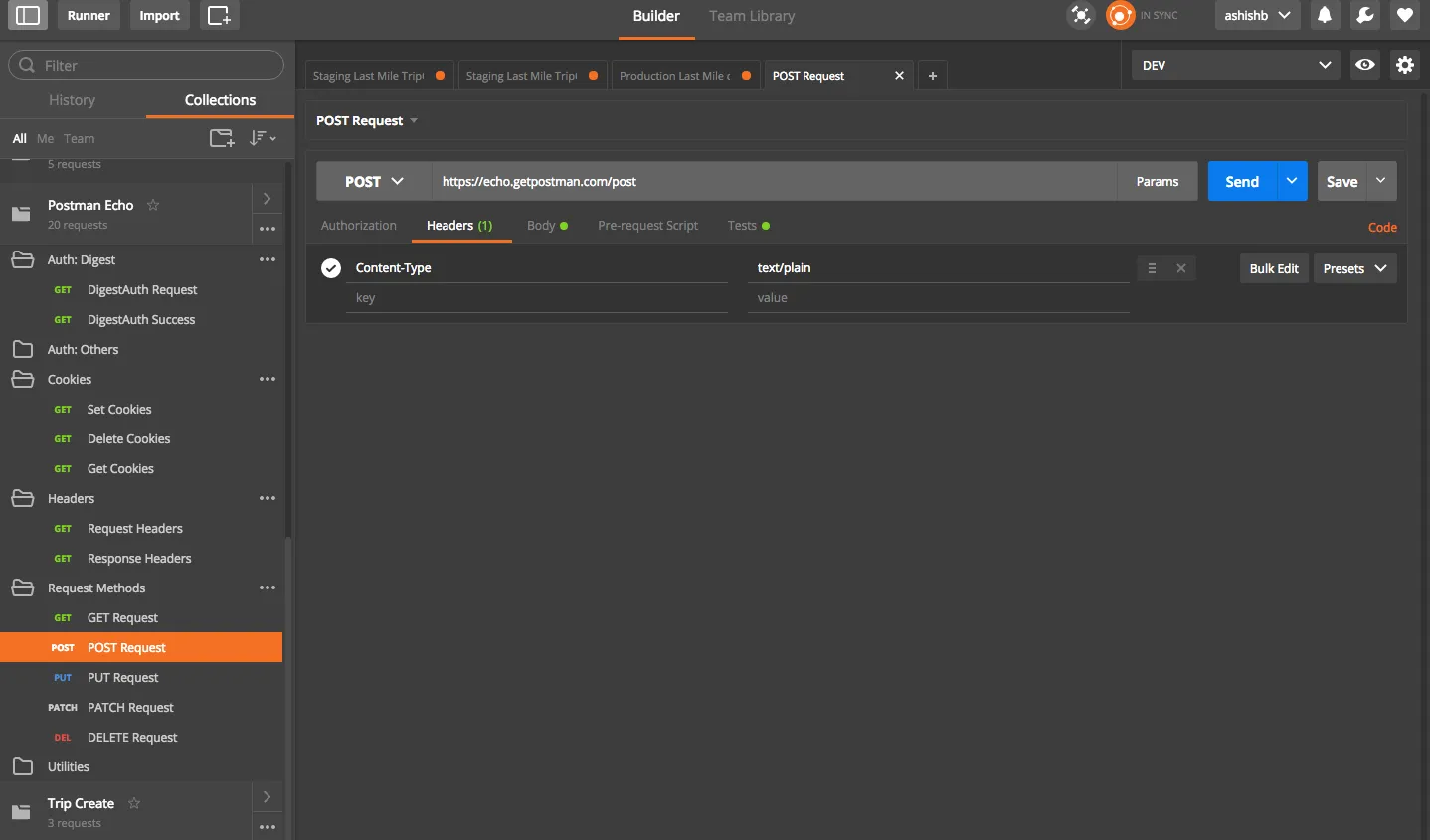Open settings wrench icon

click(x=1365, y=15)
